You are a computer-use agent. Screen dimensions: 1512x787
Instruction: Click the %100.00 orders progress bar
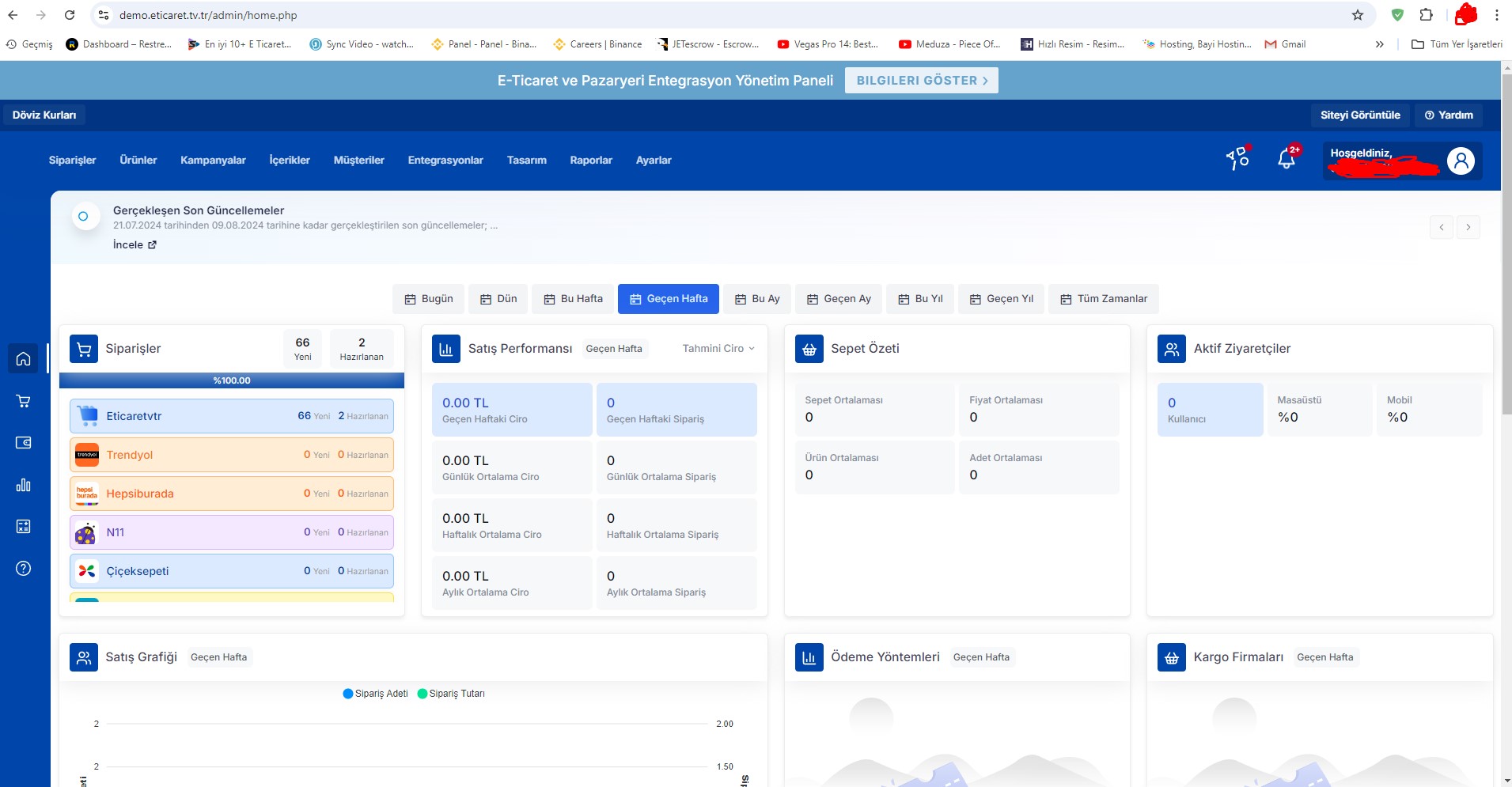tap(232, 380)
